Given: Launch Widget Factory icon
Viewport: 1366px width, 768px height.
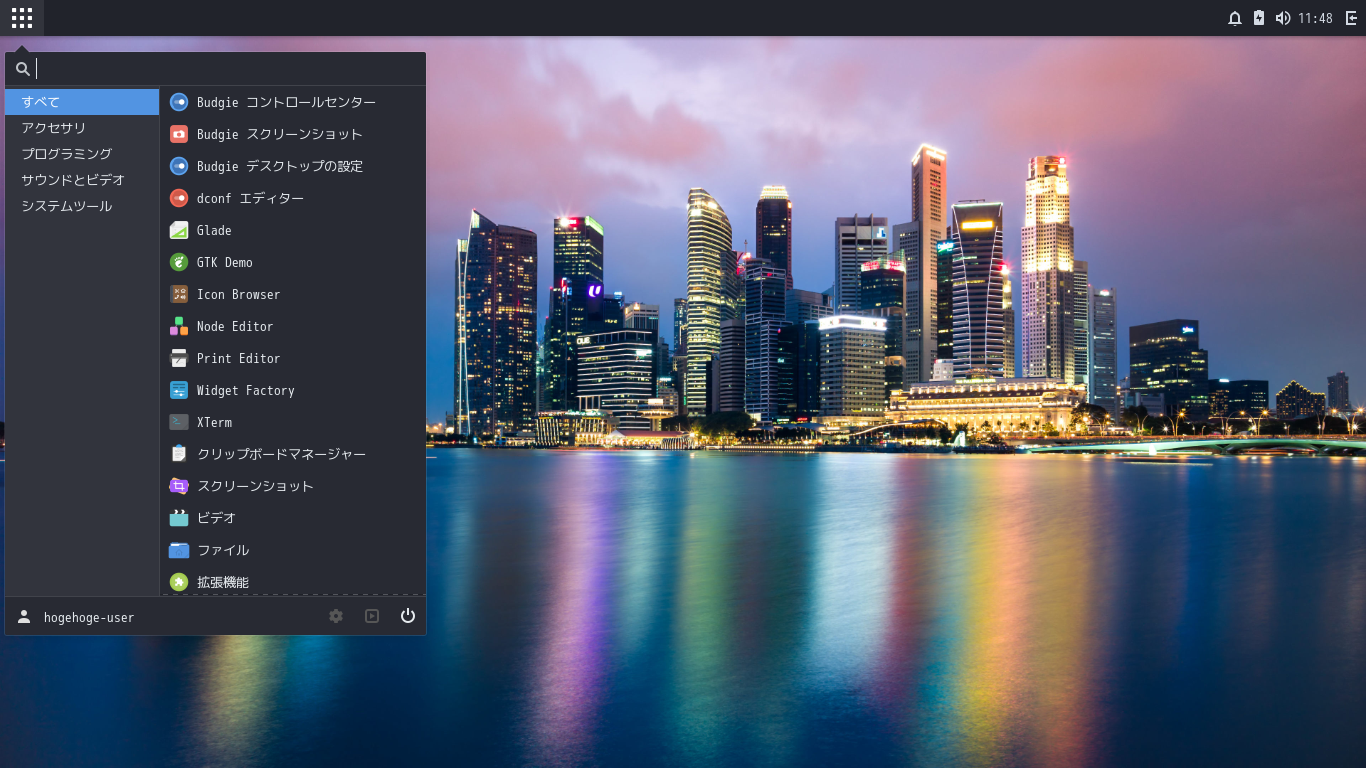Looking at the screenshot, I should point(179,390).
